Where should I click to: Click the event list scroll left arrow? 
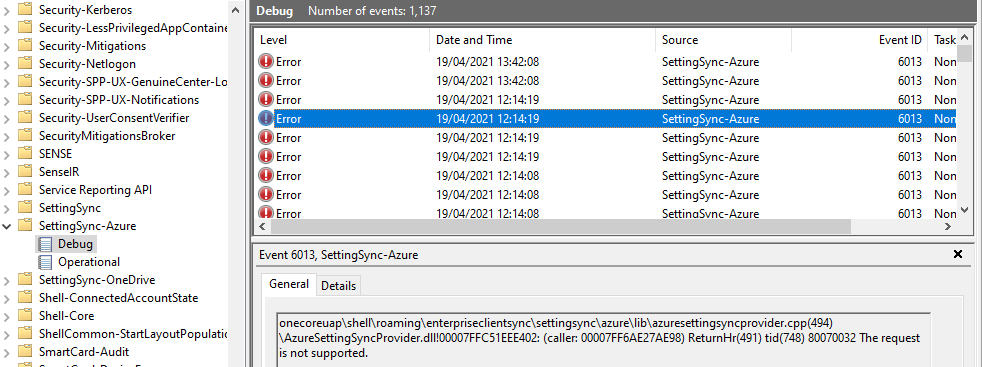pos(262,226)
